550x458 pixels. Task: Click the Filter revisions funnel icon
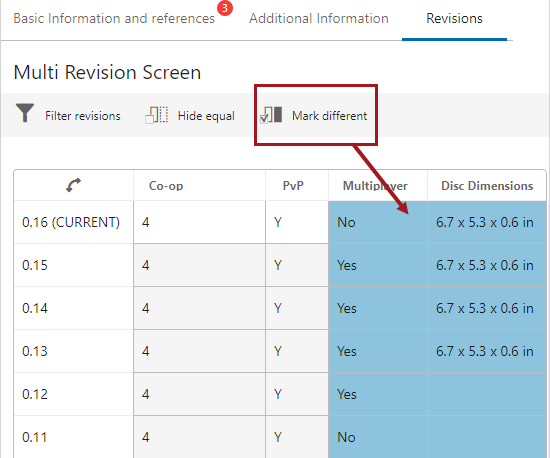click(25, 113)
